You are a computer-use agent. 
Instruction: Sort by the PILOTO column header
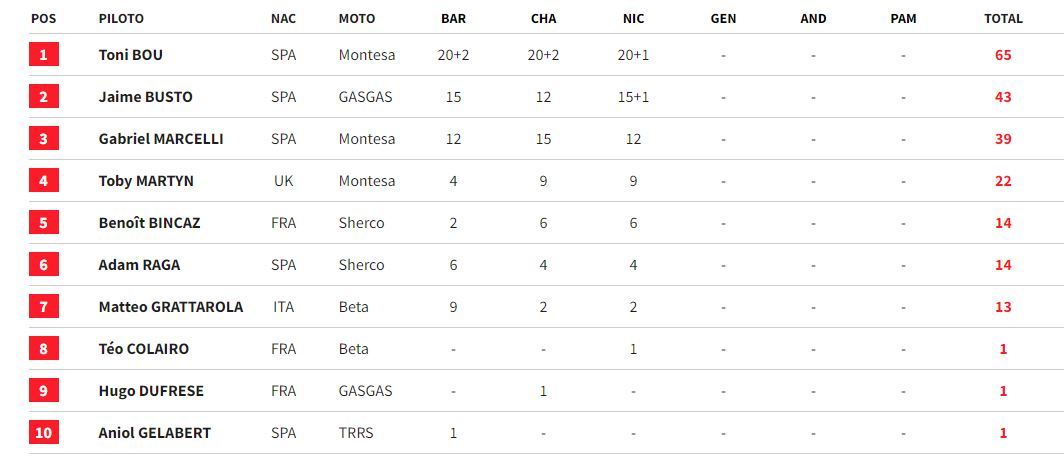pyautogui.click(x=121, y=18)
